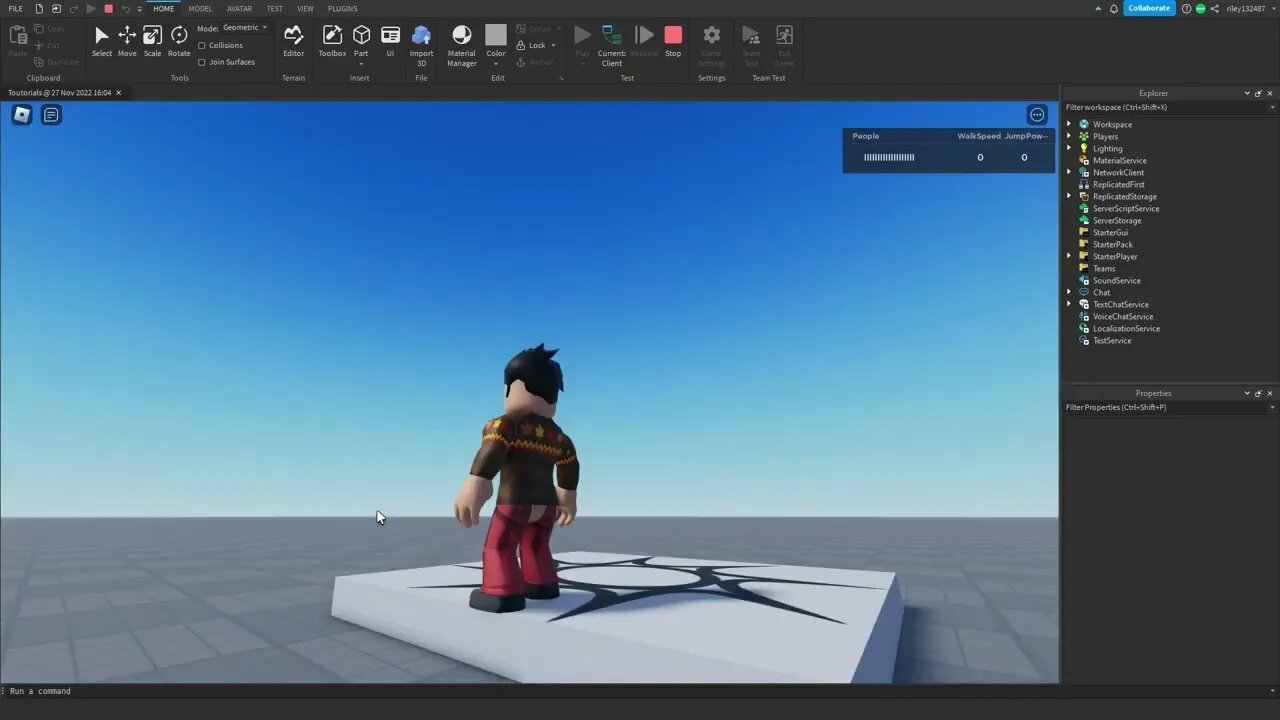
Task: Open the viewport three-dots menu
Action: 1037,115
